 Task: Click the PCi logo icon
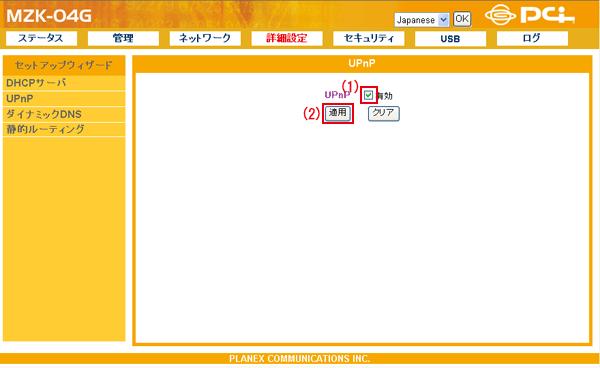click(x=530, y=15)
